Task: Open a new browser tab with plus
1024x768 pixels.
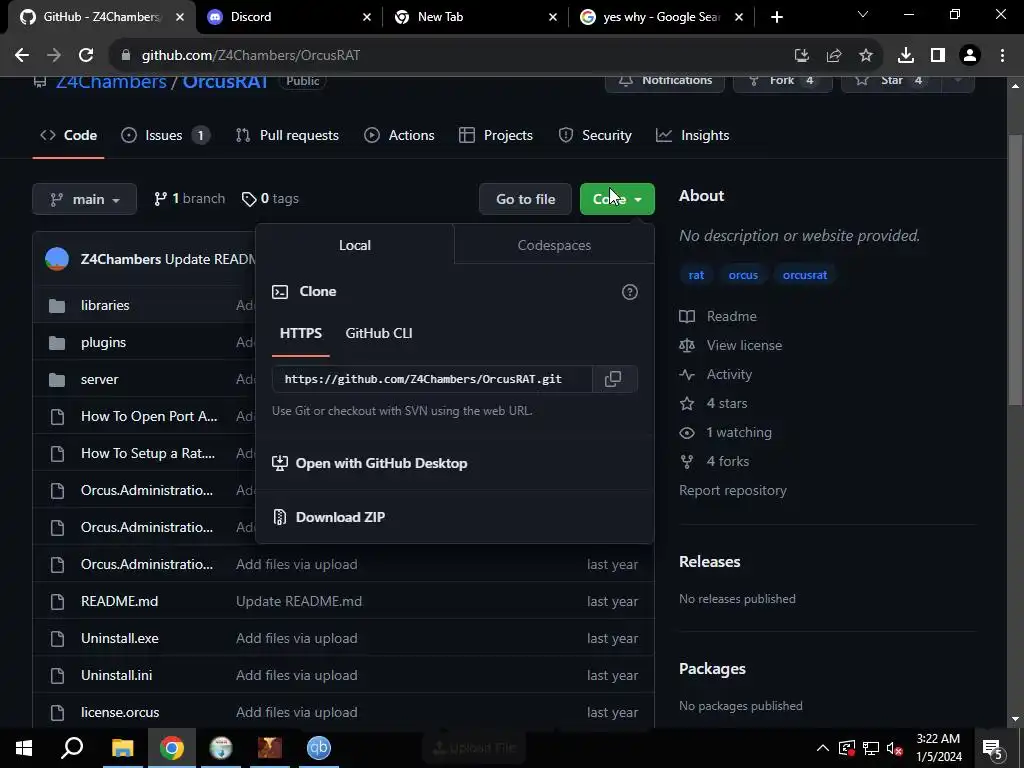Action: pos(776,17)
